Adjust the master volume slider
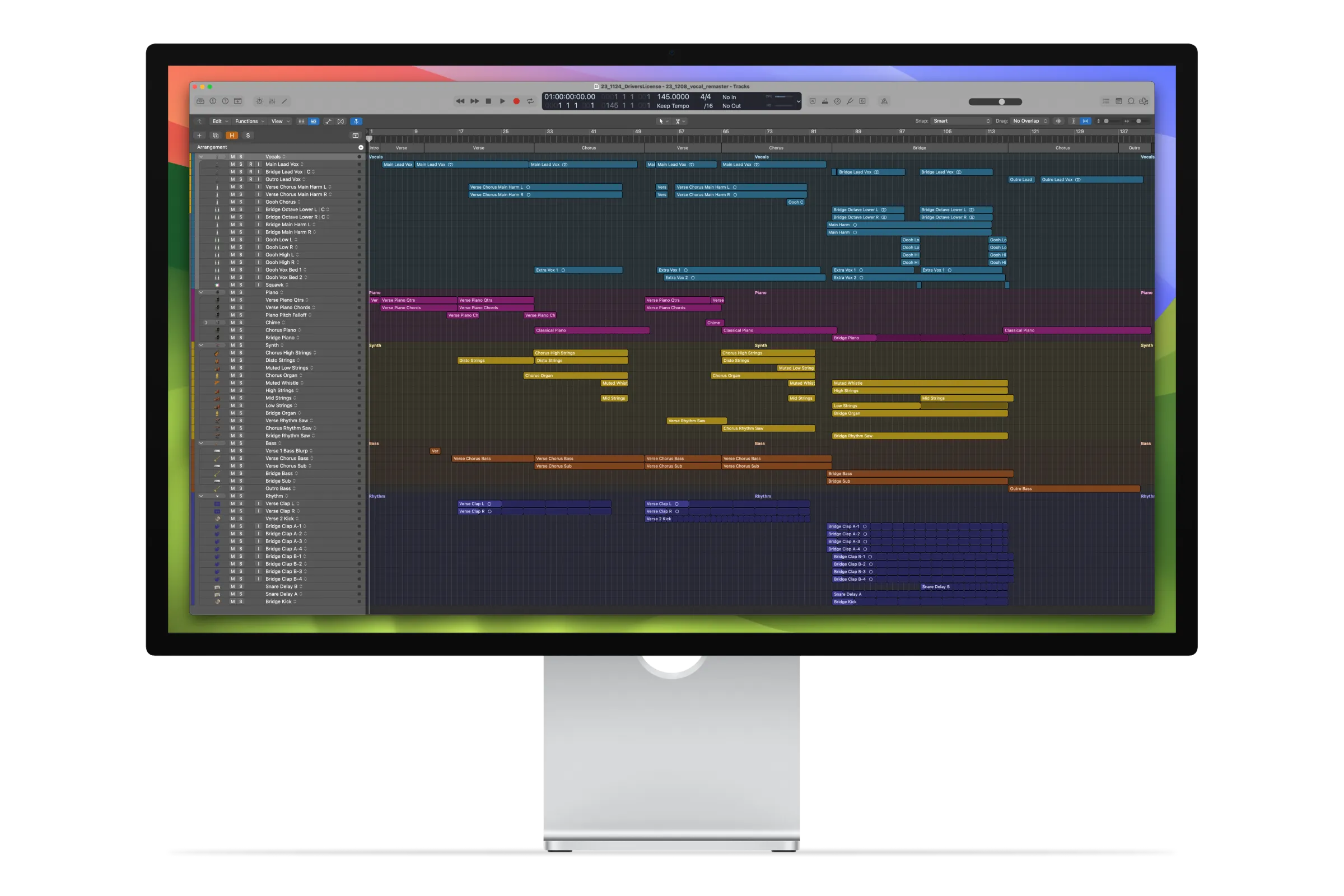This screenshot has width=1344, height=896. 1001,102
